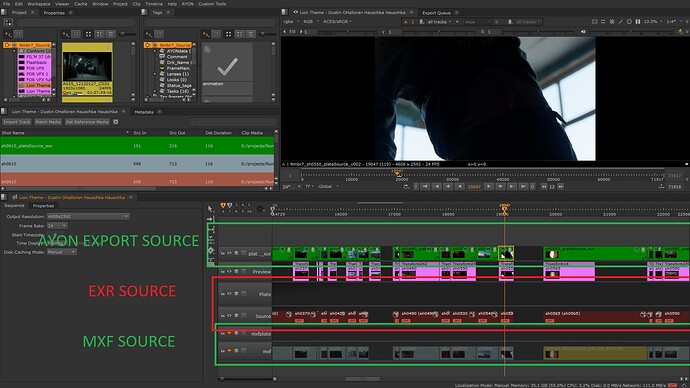The image size is (690, 388).
Task: Click the Import Track button
Action: [x=17, y=122]
